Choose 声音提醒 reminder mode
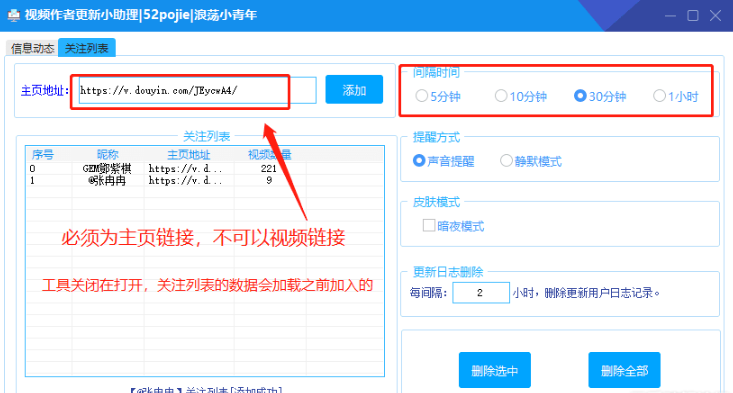Viewport: 733px width, 393px height. [444, 161]
